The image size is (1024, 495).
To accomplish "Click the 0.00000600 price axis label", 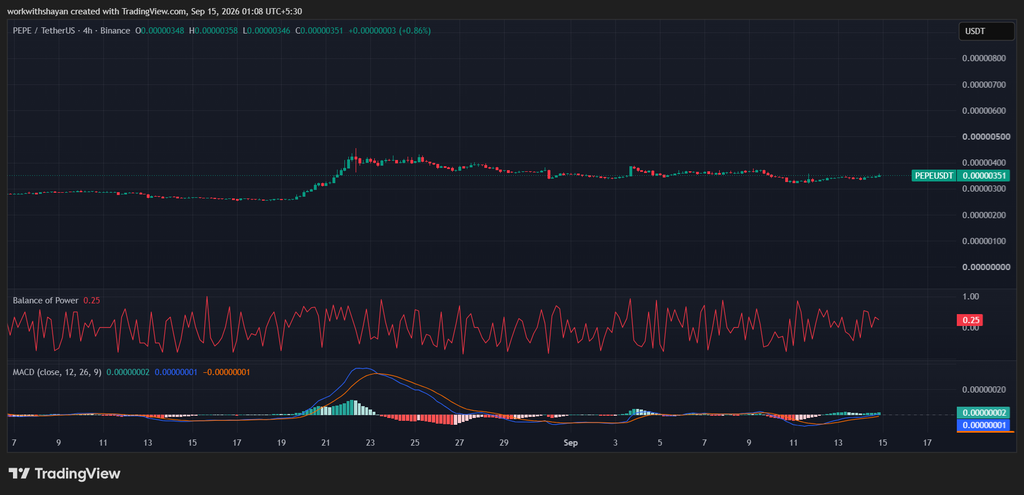I will tap(984, 110).
